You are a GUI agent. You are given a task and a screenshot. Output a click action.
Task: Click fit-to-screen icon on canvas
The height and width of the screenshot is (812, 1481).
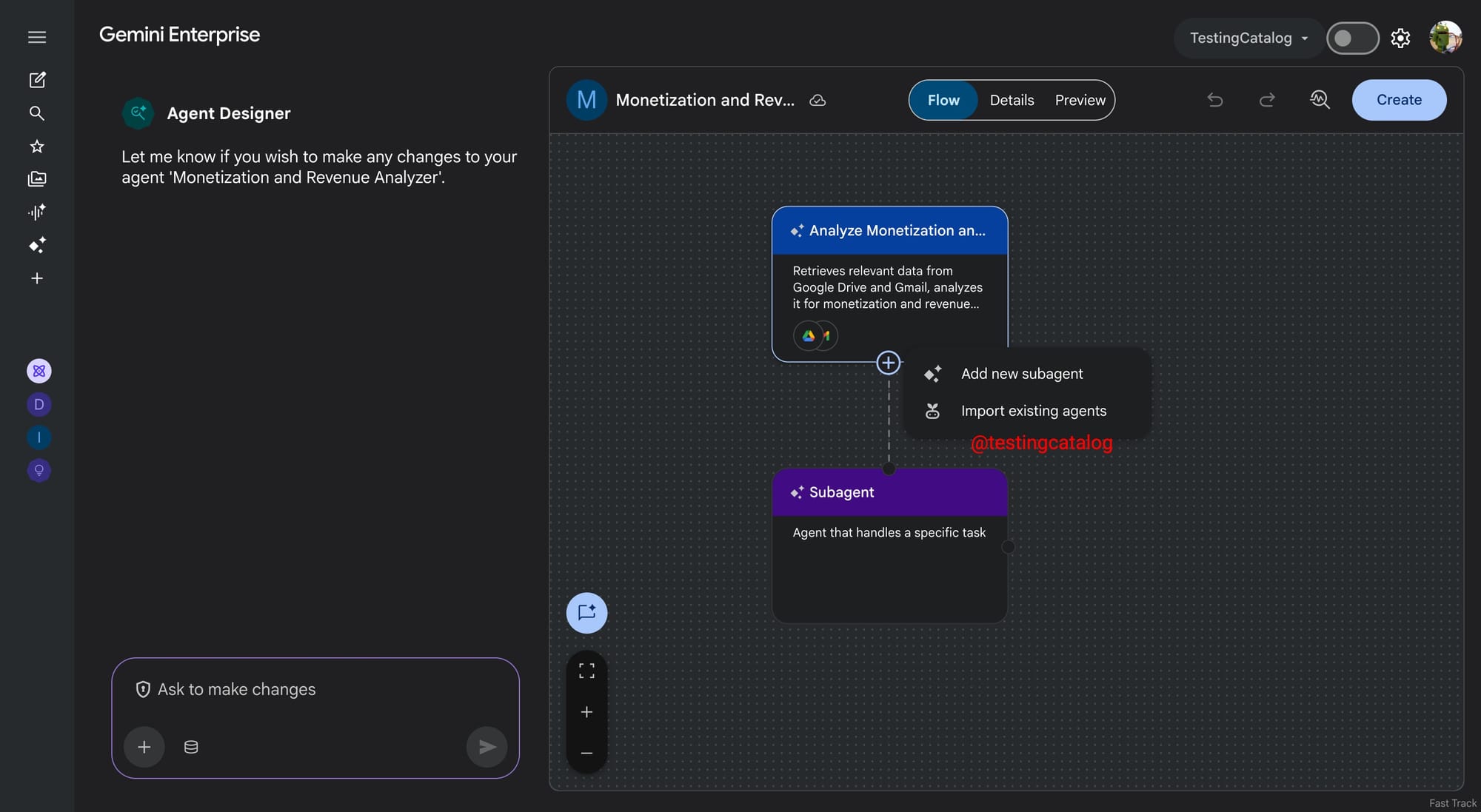pos(586,671)
